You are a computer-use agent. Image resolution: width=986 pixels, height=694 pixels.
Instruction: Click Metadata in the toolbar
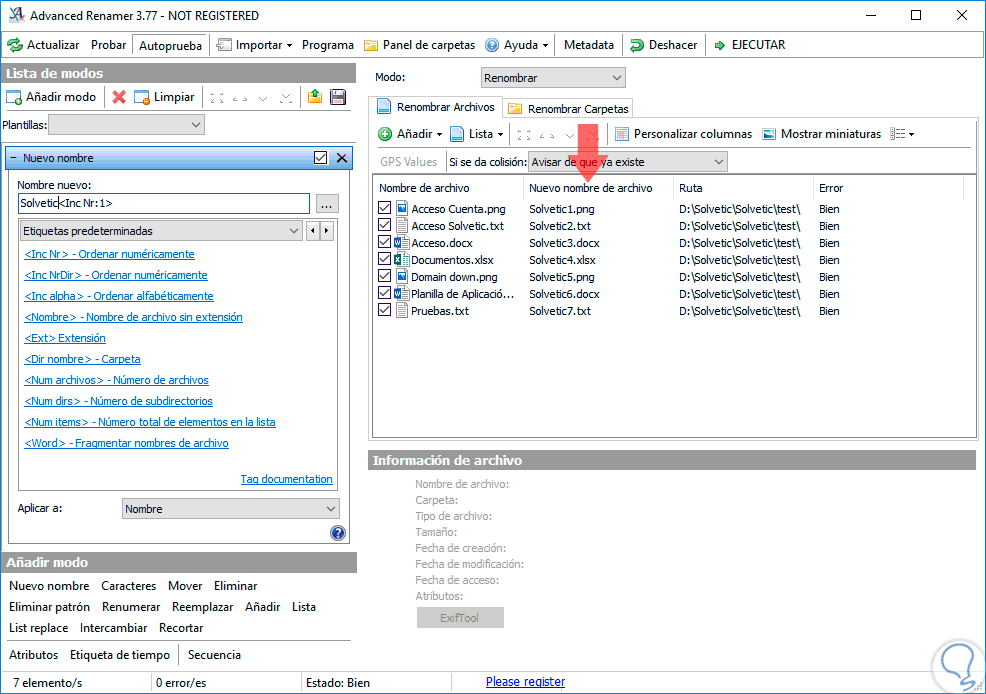point(589,45)
